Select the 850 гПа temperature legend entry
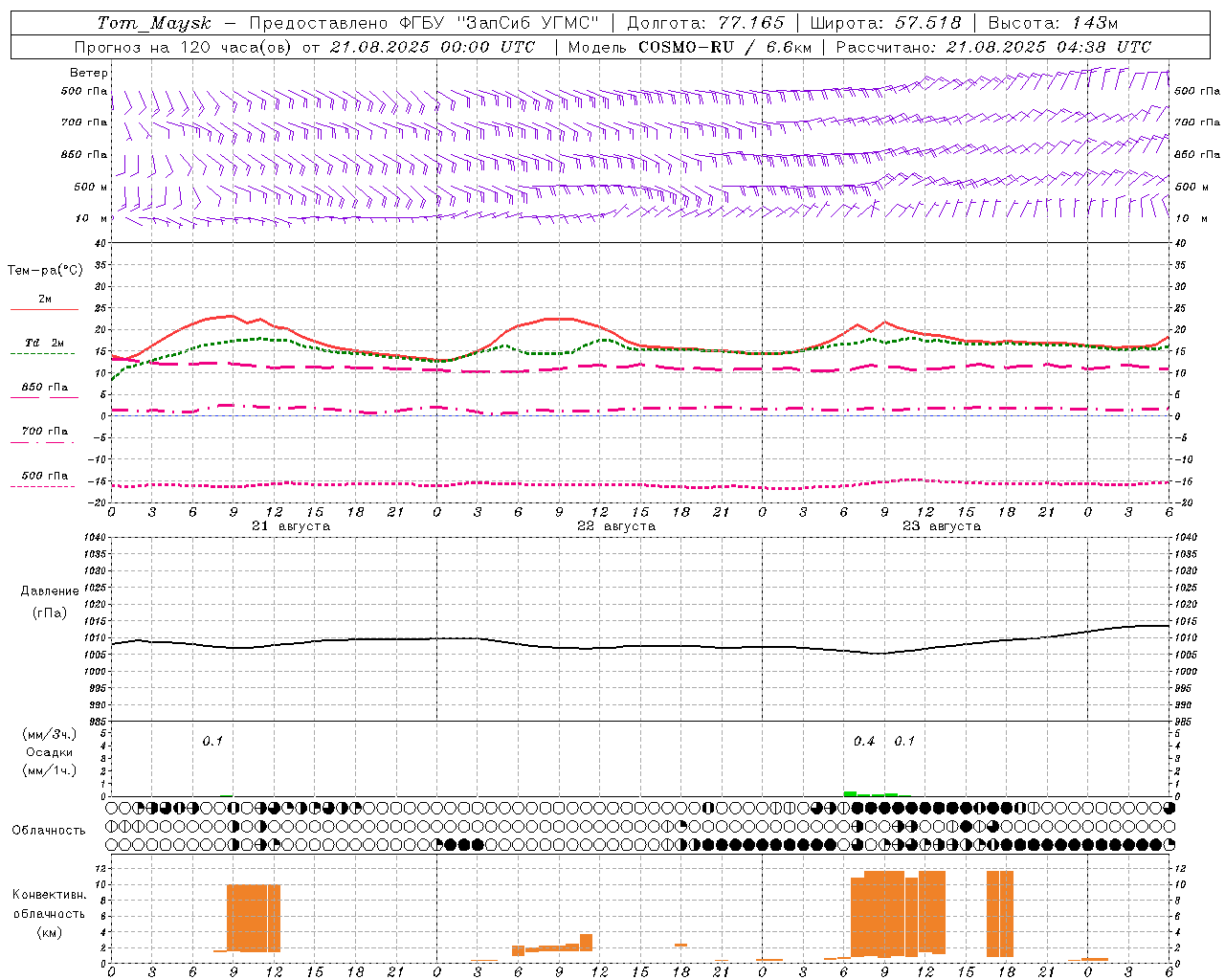1225x980 pixels. tap(44, 389)
